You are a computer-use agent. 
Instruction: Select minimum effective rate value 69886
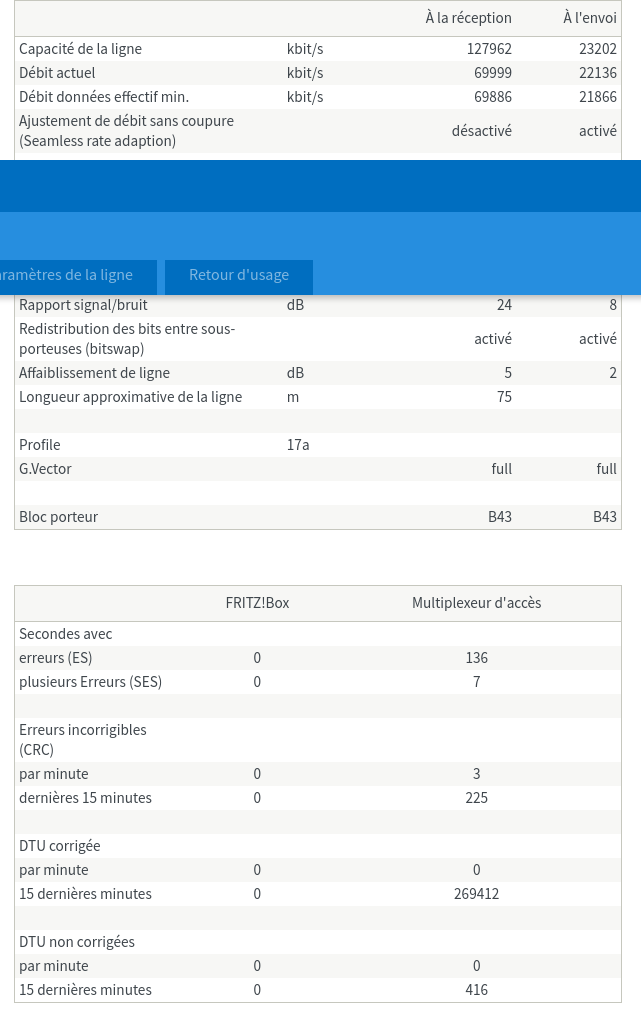(x=493, y=97)
